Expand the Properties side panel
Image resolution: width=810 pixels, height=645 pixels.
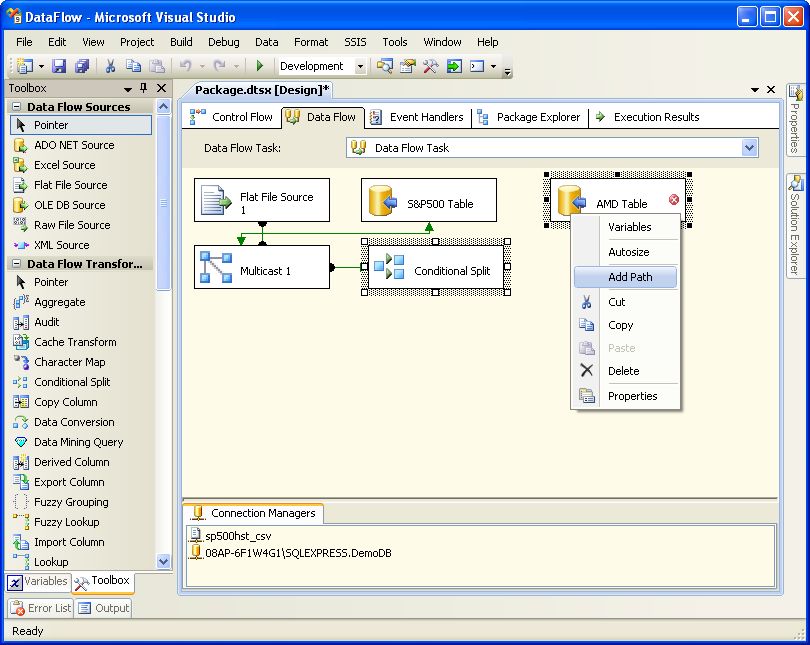coord(795,119)
